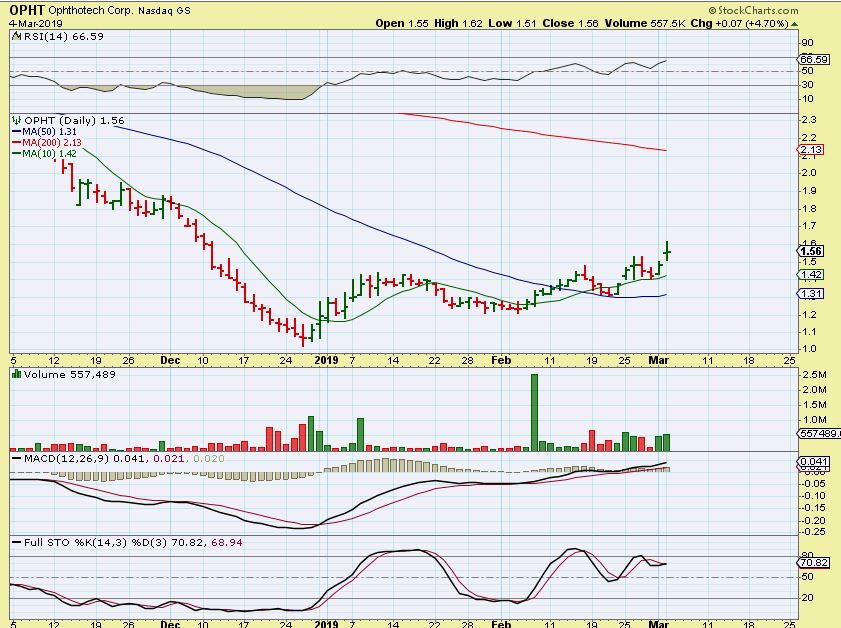Click the Chg +0.07 (+4.70%) value
The height and width of the screenshot is (628, 841).
[740, 24]
